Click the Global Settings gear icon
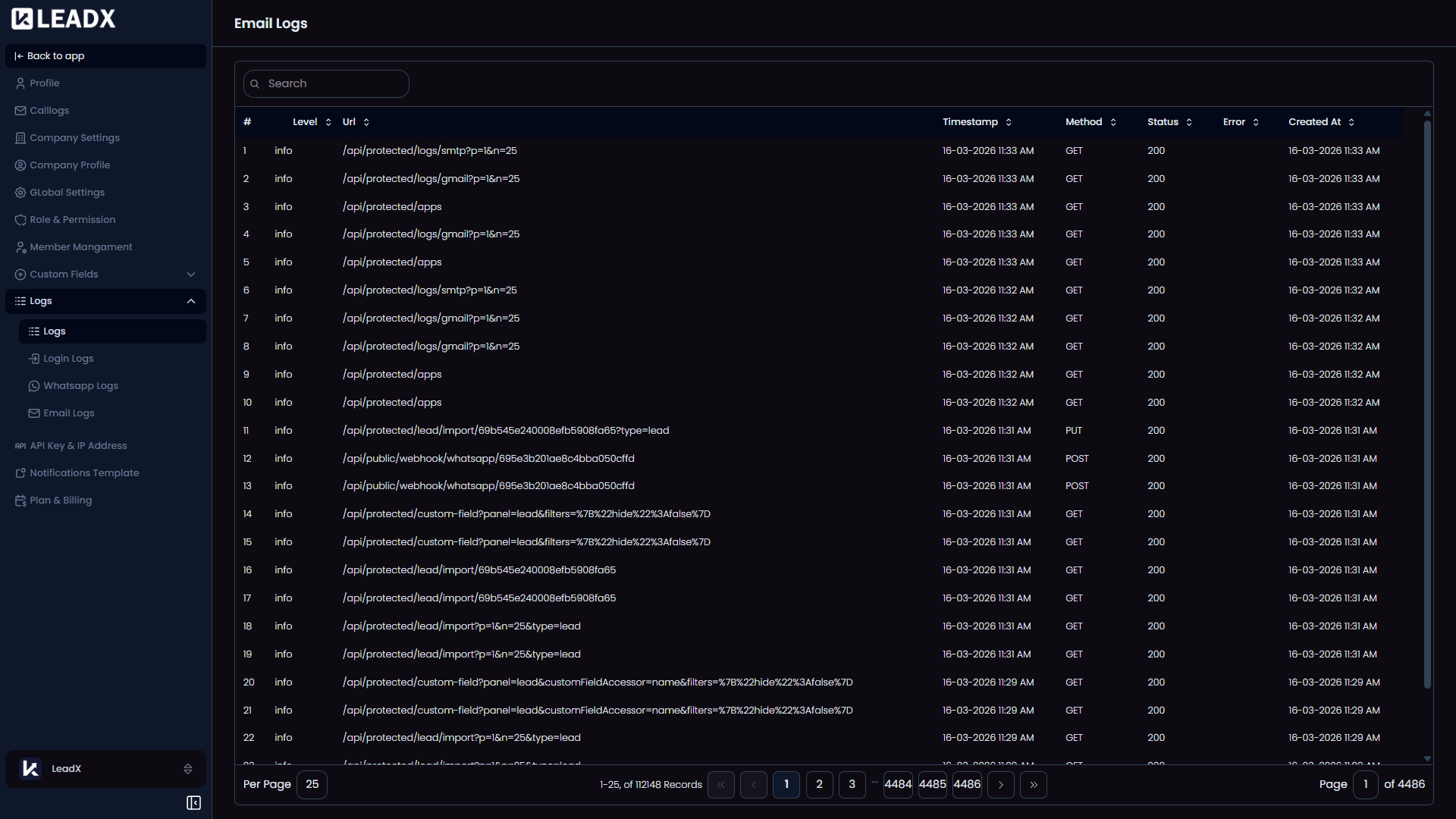The image size is (1456, 819). (x=20, y=192)
